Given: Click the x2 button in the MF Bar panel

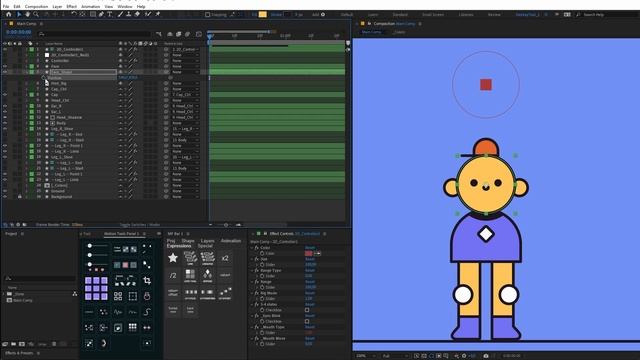Looking at the screenshot, I should coord(225,258).
